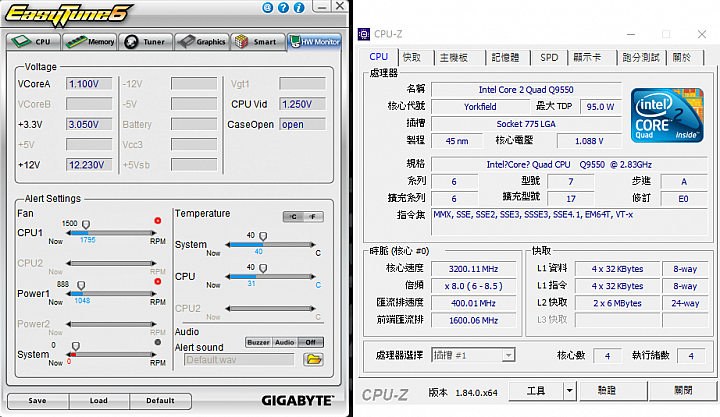The height and width of the screenshot is (417, 720).
Task: Click the CPU Vid 1.250V value
Action: click(x=303, y=104)
